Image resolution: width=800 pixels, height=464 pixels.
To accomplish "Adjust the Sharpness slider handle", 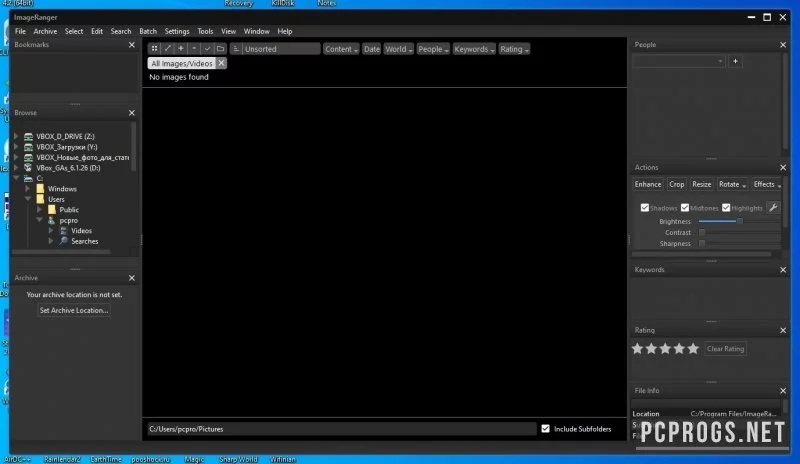I will pyautogui.click(x=702, y=243).
